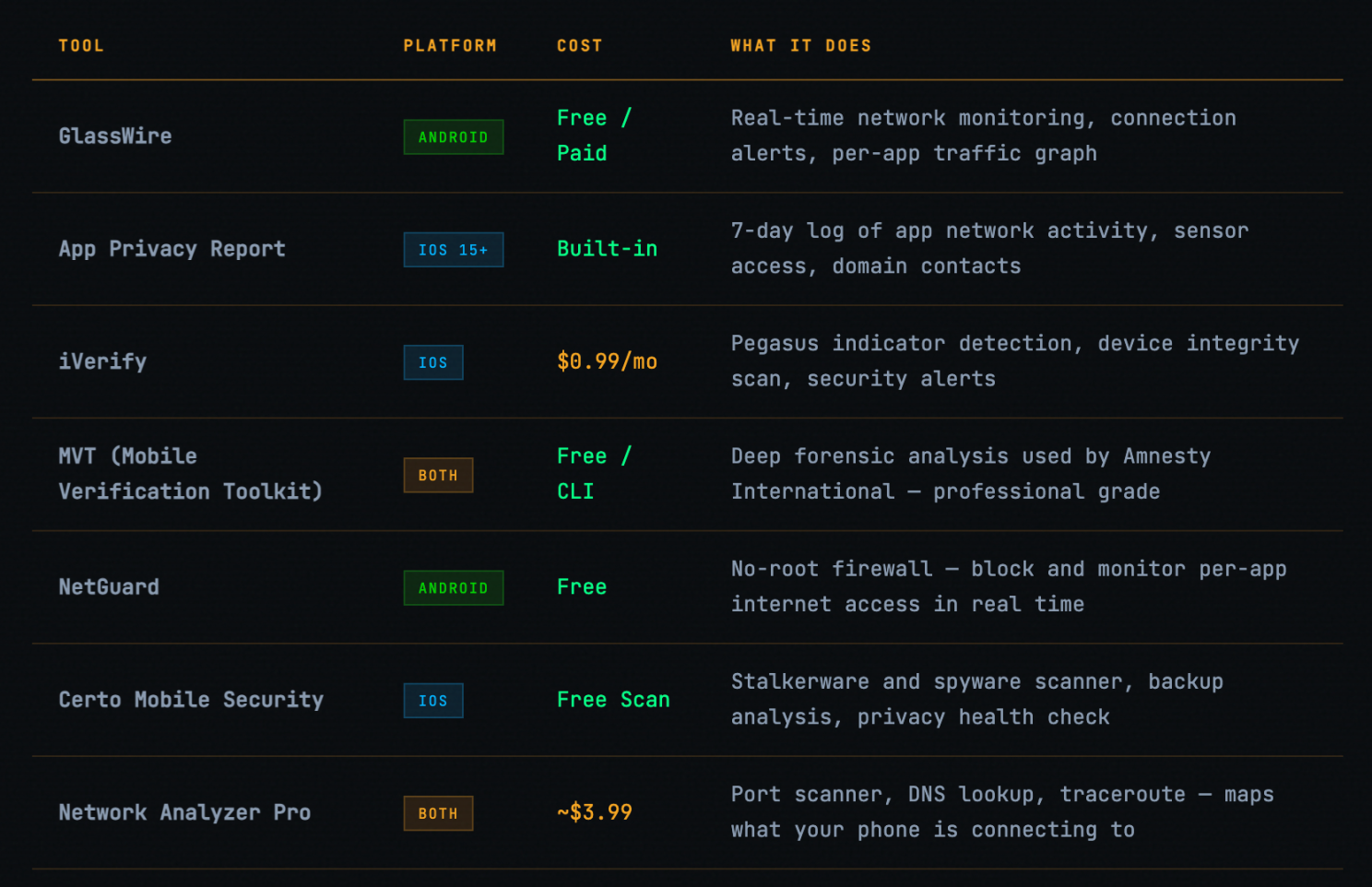Click the App Privacy Report tool name
1372x887 pixels.
pyautogui.click(x=172, y=249)
